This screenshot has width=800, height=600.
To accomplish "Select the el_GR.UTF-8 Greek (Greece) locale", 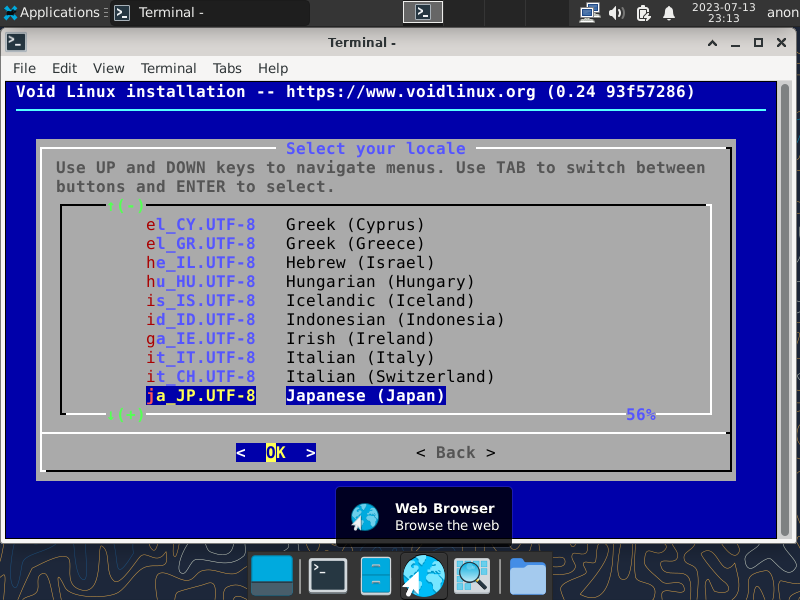I will click(285, 243).
